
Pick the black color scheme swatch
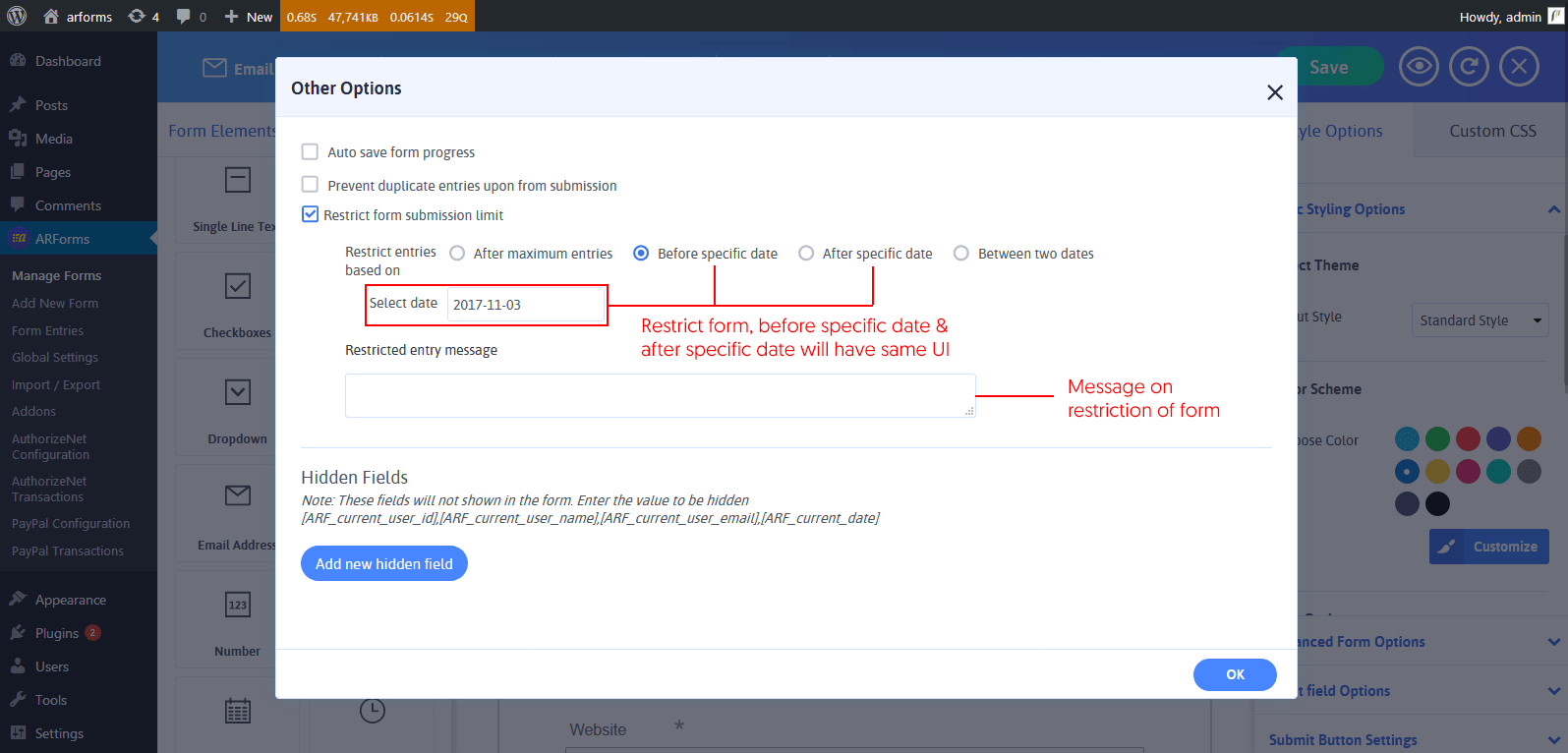[x=1437, y=503]
